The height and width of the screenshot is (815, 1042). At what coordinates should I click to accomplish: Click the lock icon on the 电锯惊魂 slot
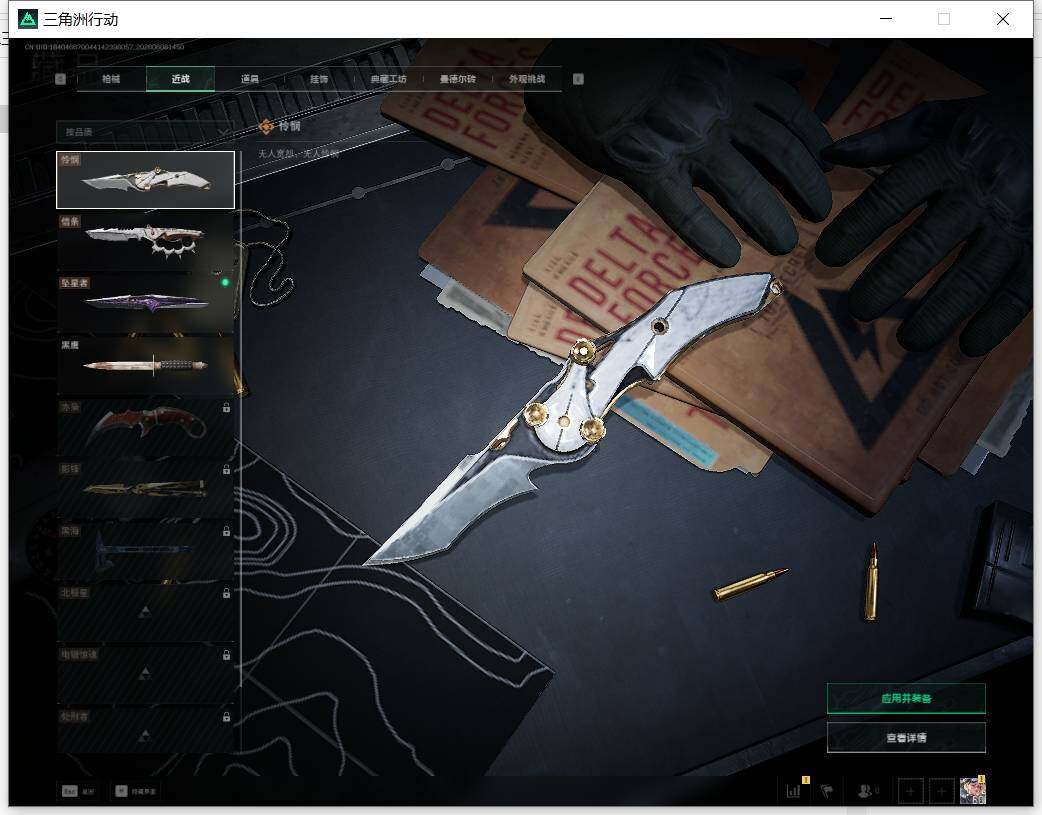[x=227, y=655]
